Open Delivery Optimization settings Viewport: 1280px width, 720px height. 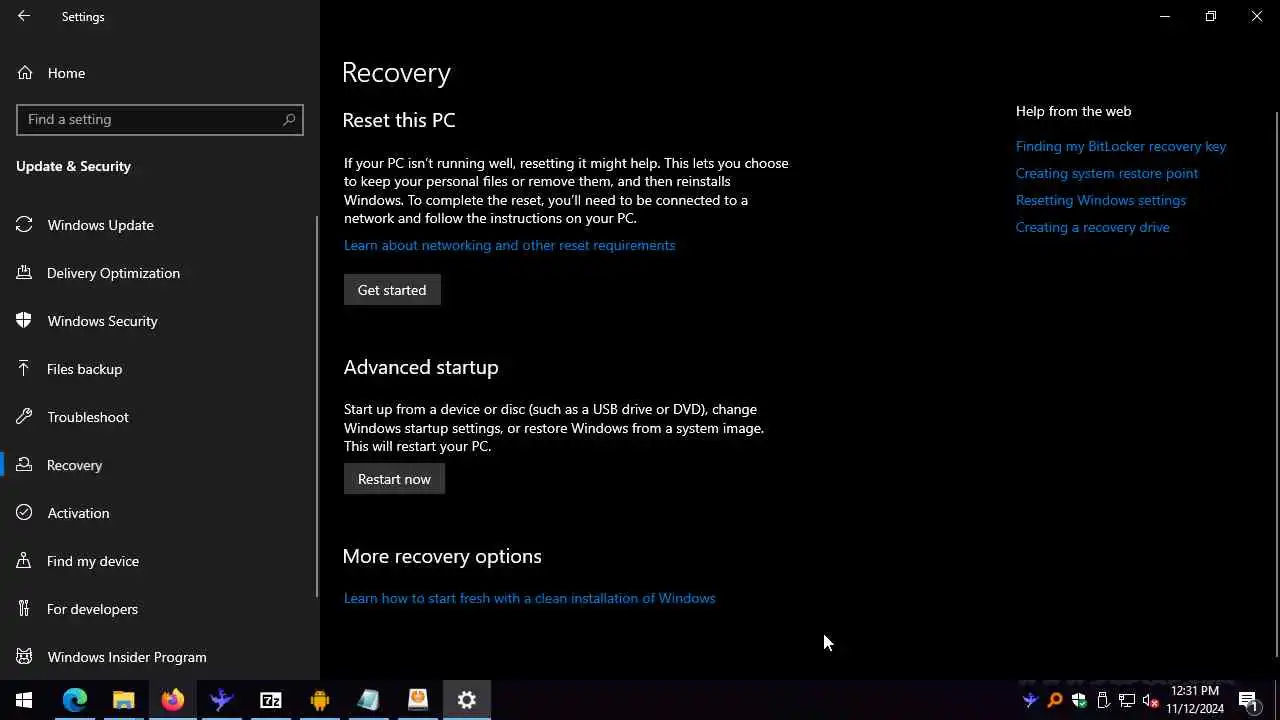pos(158,273)
